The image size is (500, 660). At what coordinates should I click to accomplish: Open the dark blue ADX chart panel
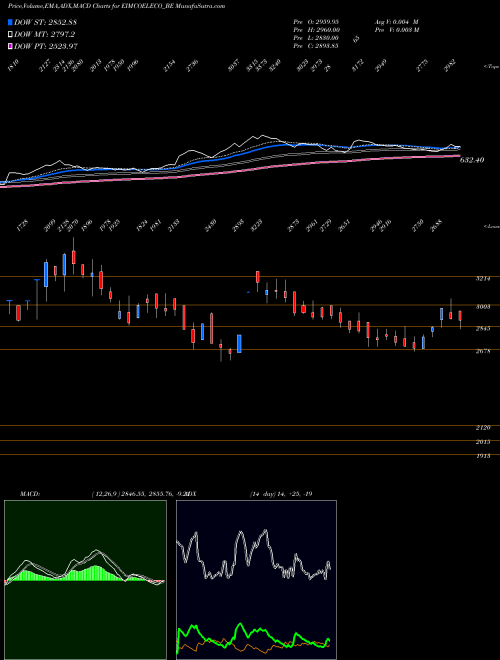coord(256,580)
